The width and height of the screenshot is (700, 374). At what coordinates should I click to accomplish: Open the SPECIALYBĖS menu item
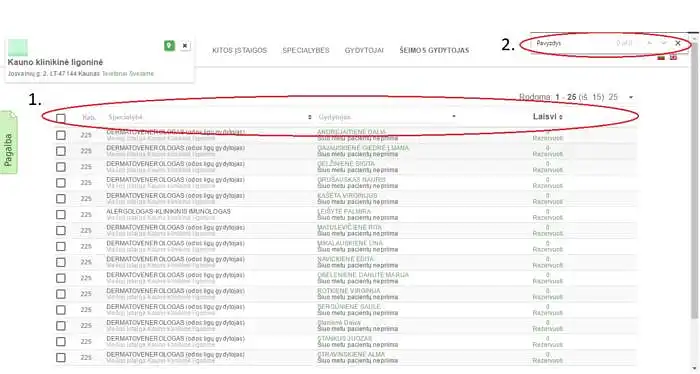[306, 50]
